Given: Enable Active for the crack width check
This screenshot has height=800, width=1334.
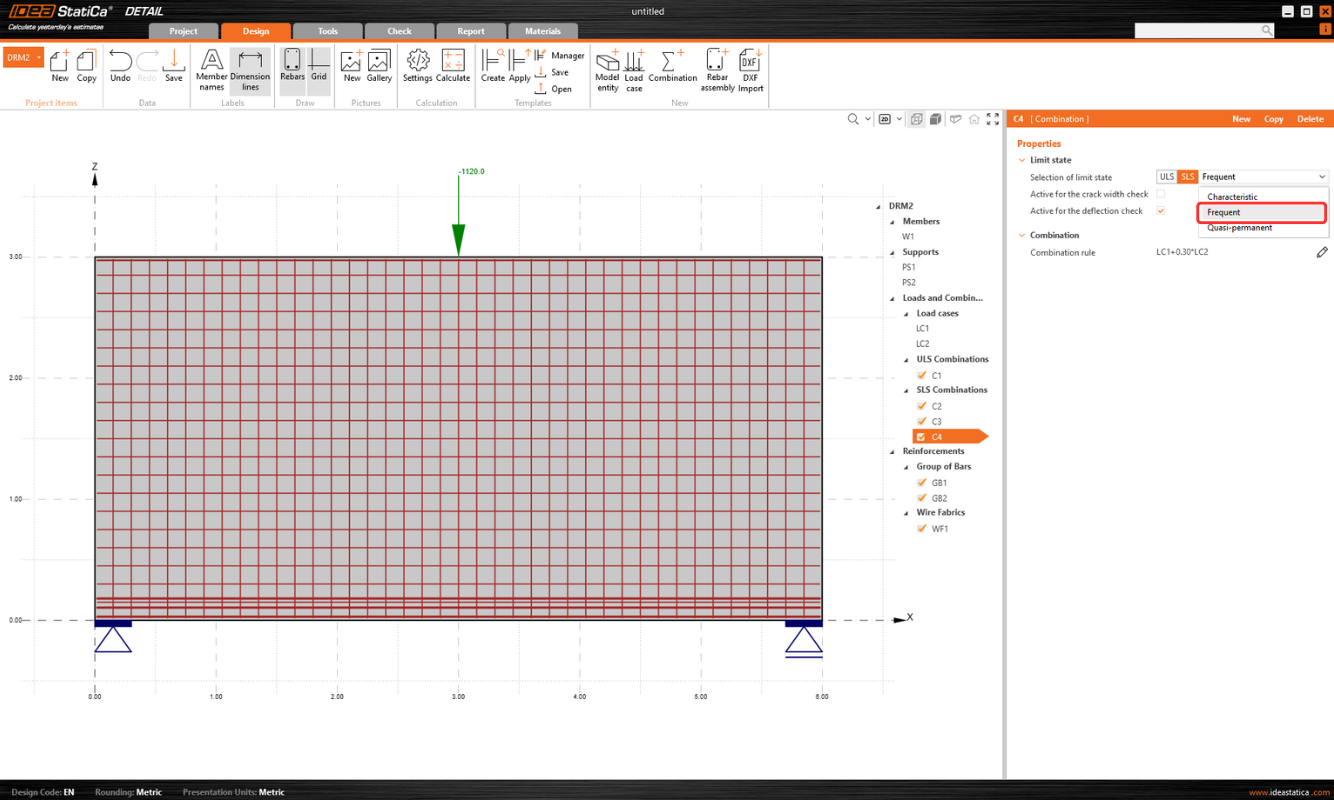Looking at the screenshot, I should 1161,194.
